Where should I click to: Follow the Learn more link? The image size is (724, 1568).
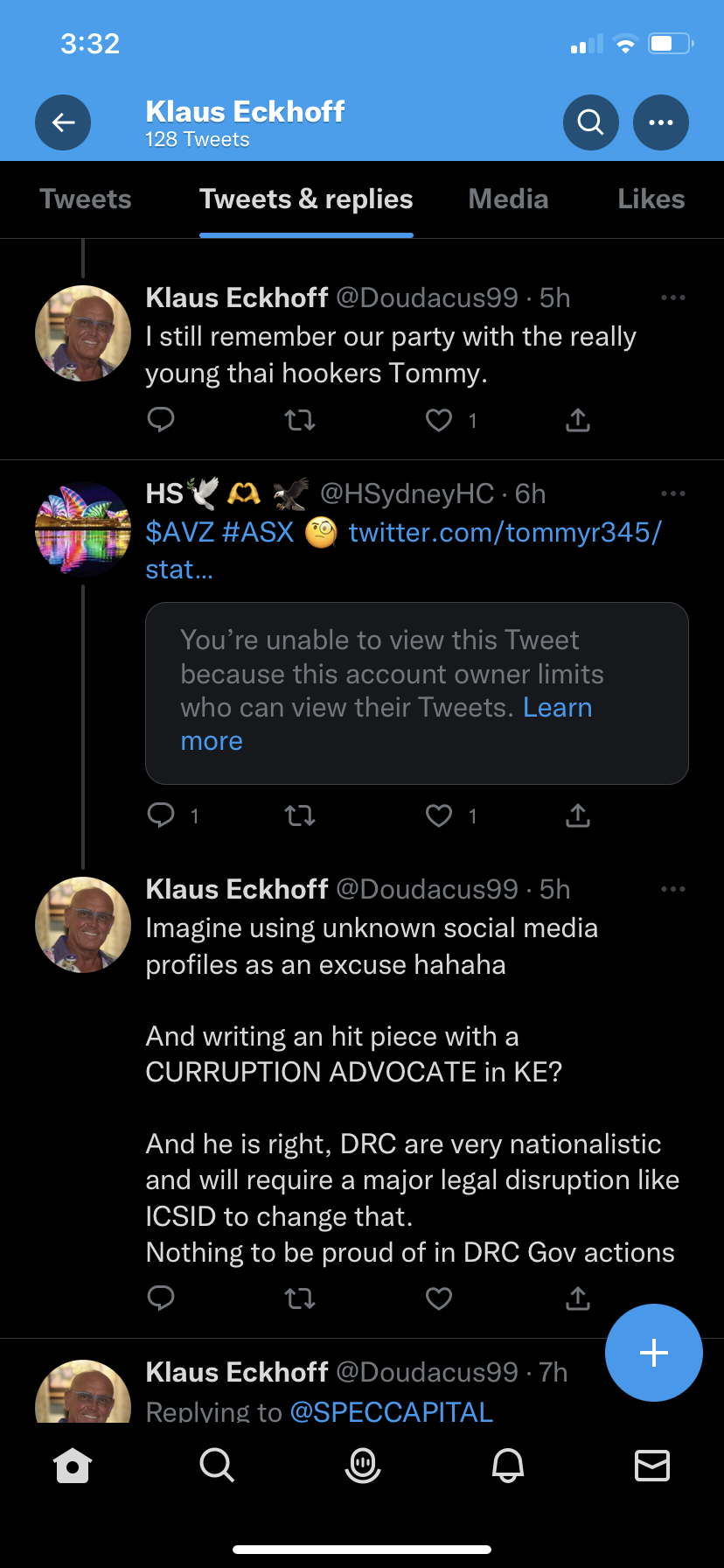[557, 708]
